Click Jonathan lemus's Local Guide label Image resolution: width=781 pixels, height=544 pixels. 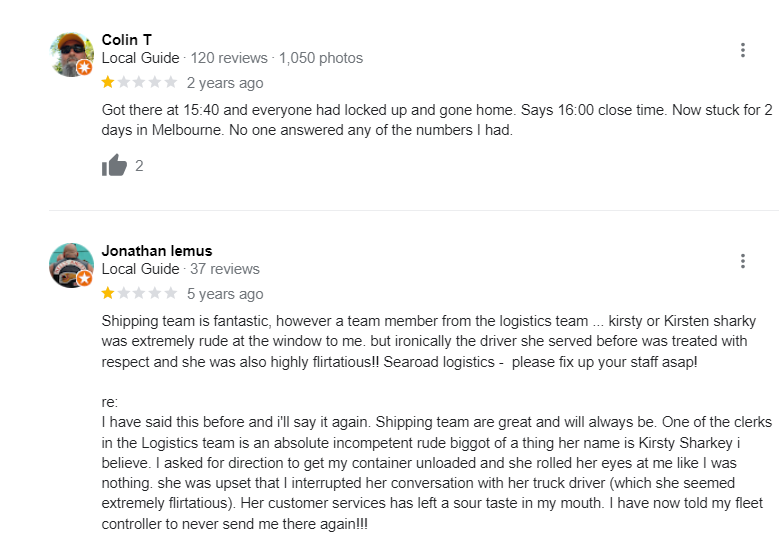140,269
